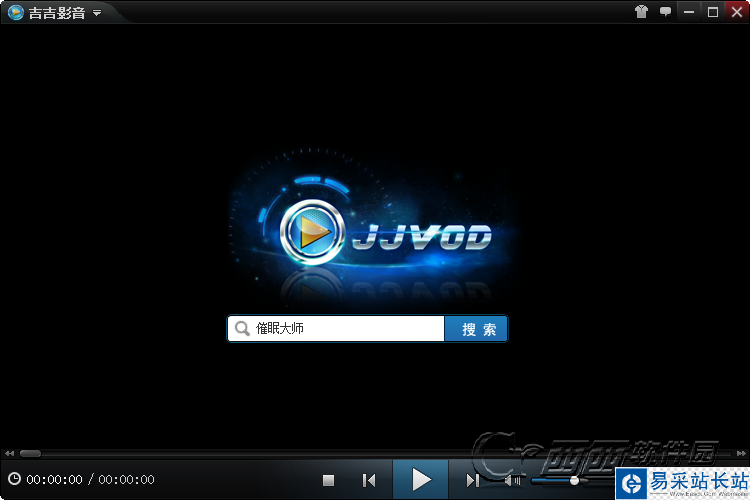This screenshot has width=750, height=500.
Task: Click the playback progress slider thumb
Action: (30, 453)
